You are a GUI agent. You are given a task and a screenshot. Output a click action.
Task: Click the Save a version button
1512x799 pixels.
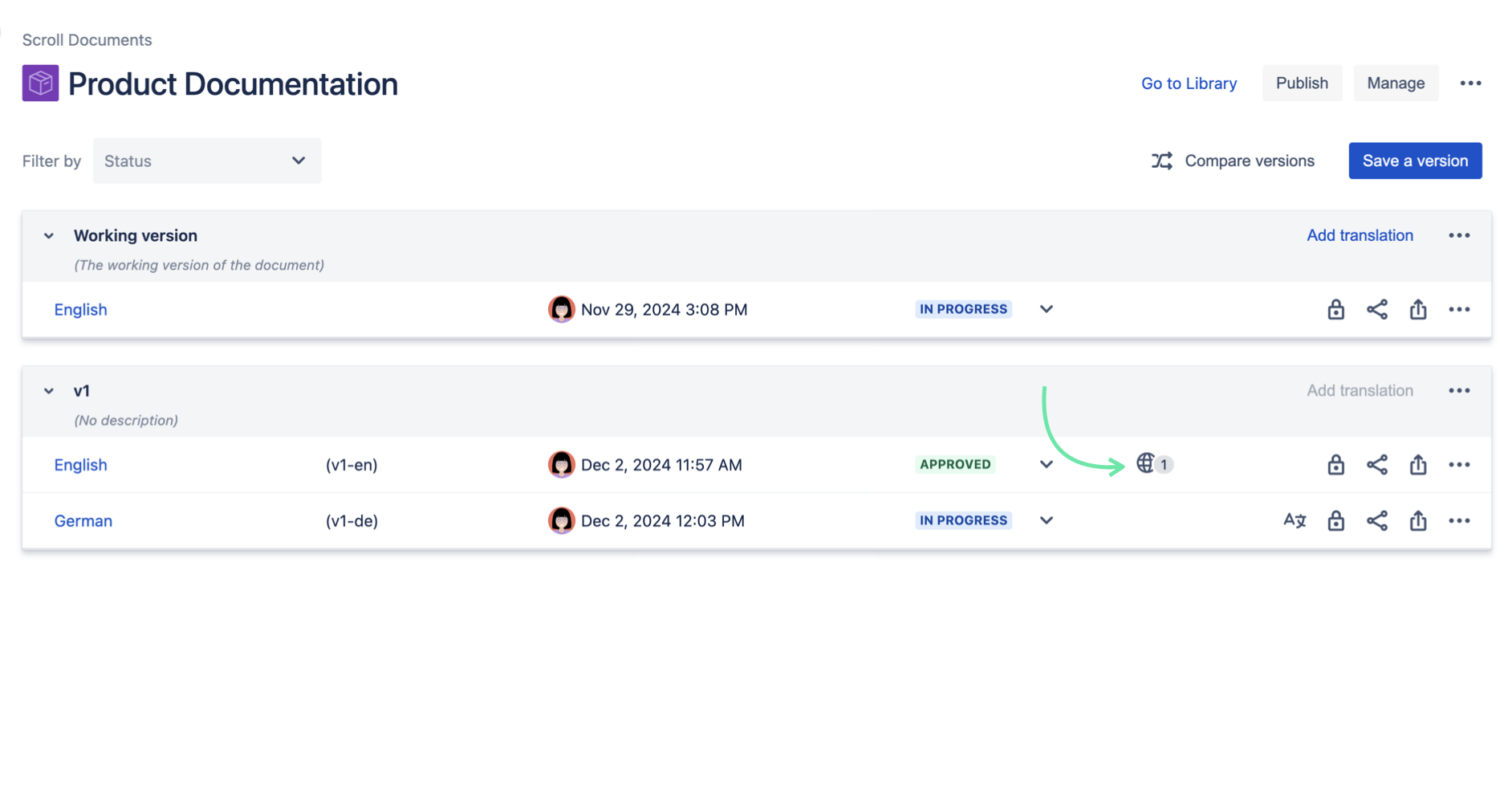[x=1415, y=161]
